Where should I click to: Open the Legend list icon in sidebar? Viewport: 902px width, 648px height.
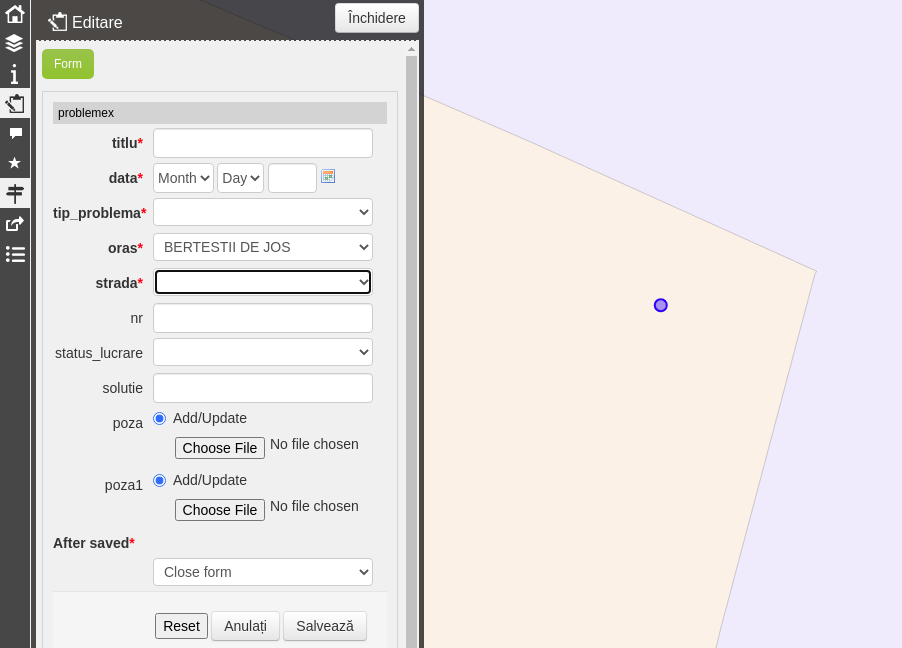tap(15, 254)
